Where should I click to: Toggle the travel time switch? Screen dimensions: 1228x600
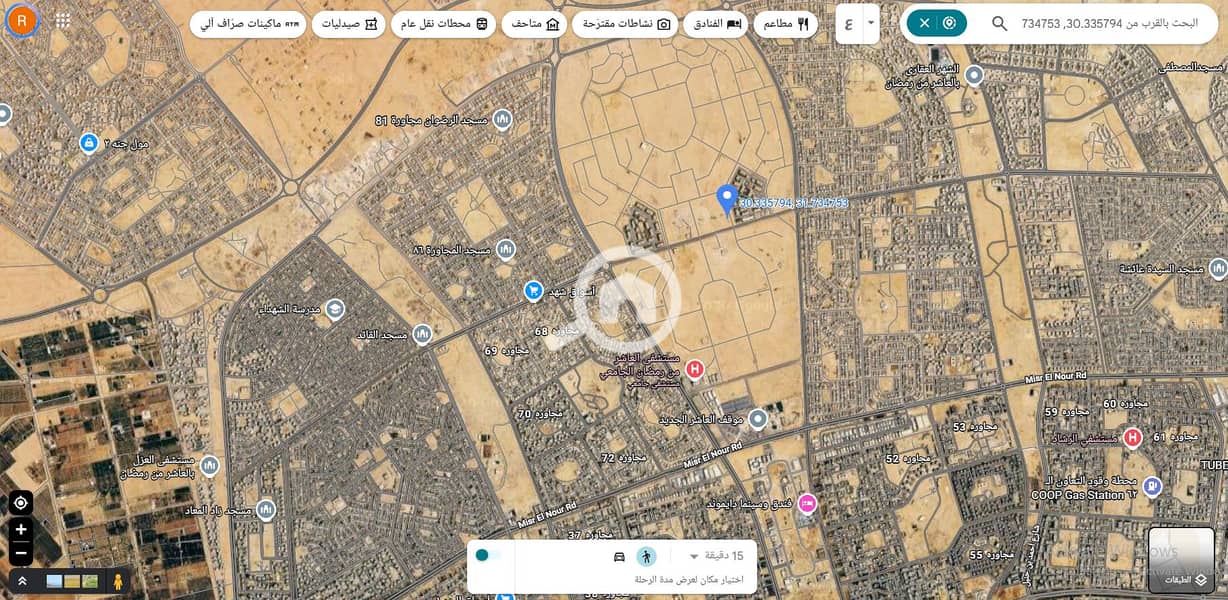(x=488, y=555)
